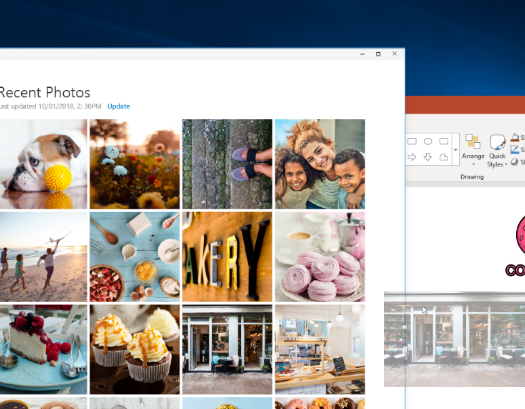Image resolution: width=525 pixels, height=409 pixels.
Task: Select the berry cheesecake slice photo
Action: click(x=44, y=349)
